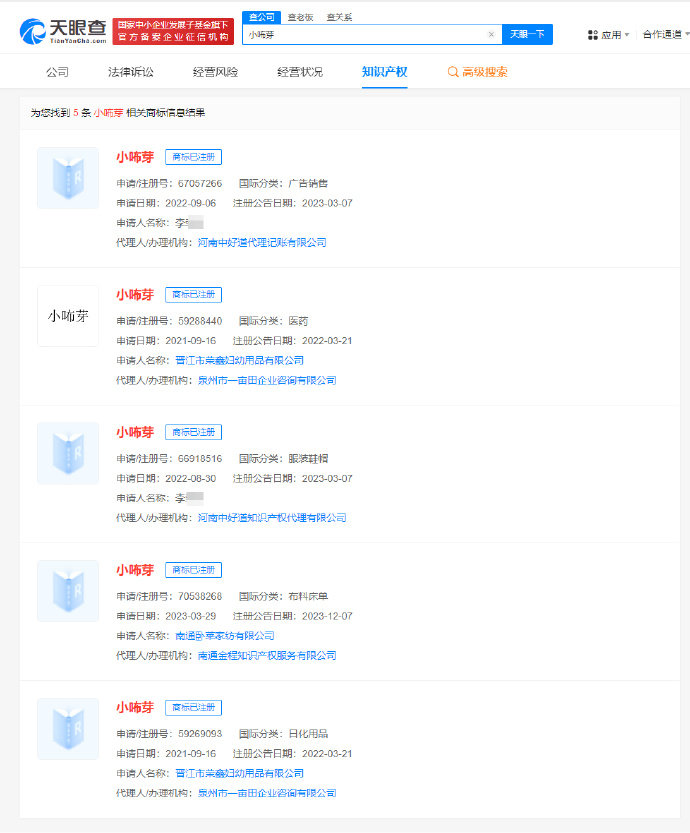690x833 pixels.
Task: Switch to the 查关系 search tab
Action: (x=339, y=18)
